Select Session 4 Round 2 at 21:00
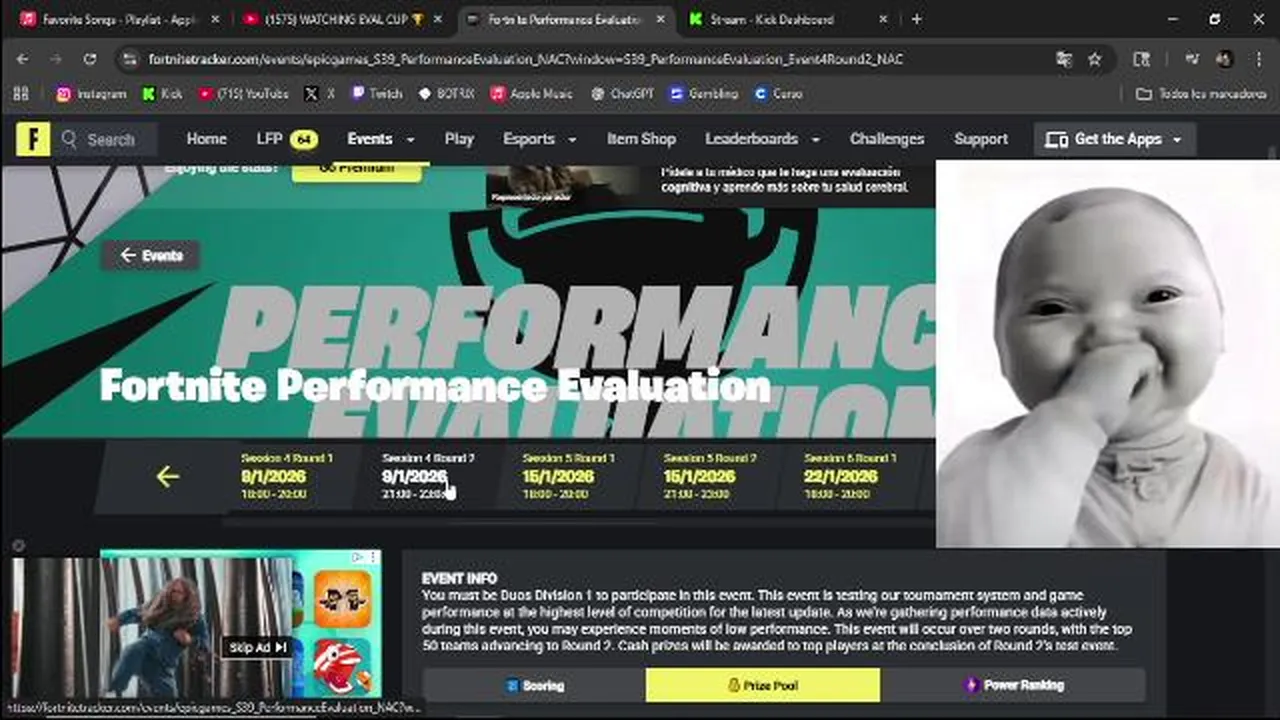 428,476
